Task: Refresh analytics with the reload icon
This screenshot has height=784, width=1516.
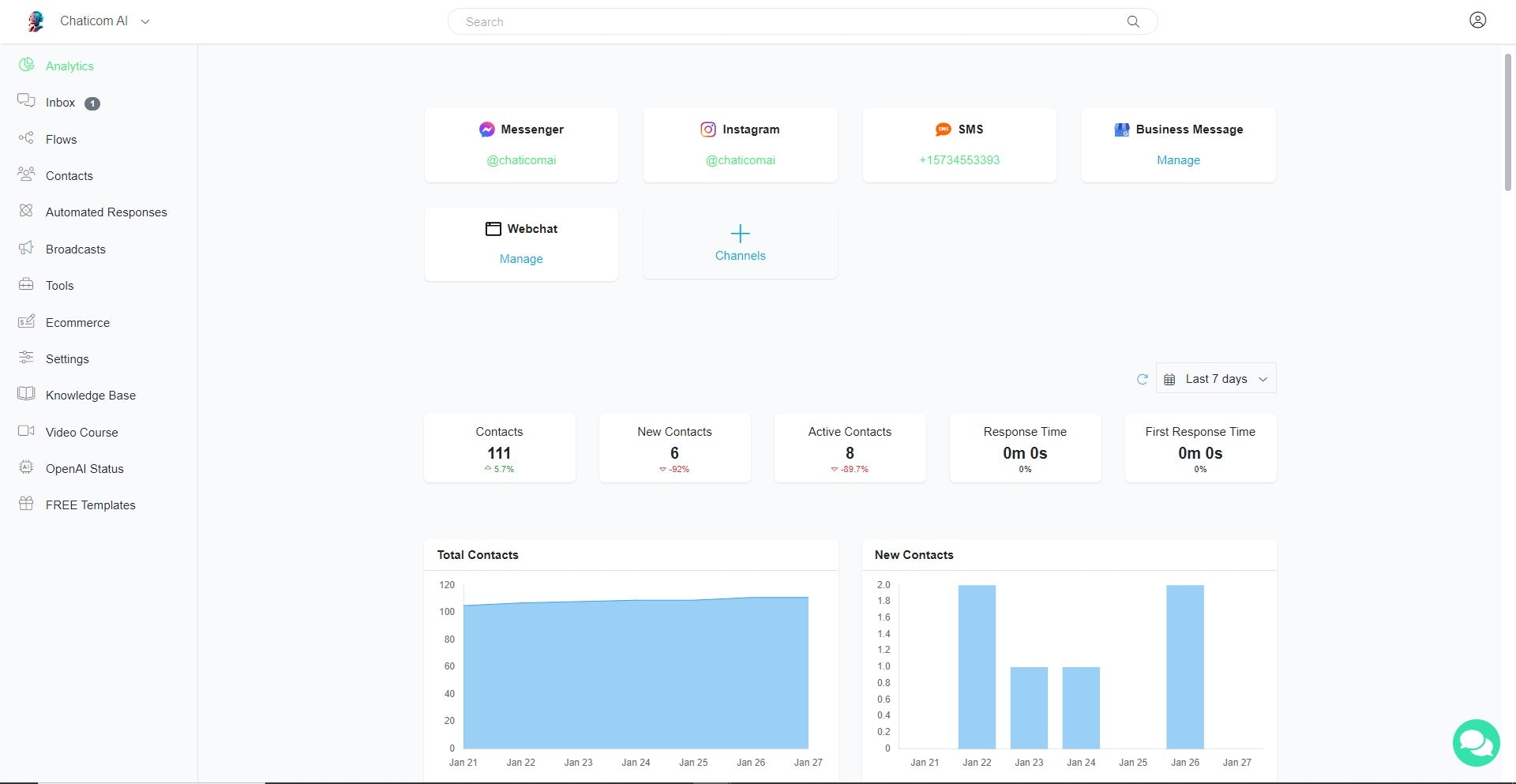Action: tap(1142, 379)
